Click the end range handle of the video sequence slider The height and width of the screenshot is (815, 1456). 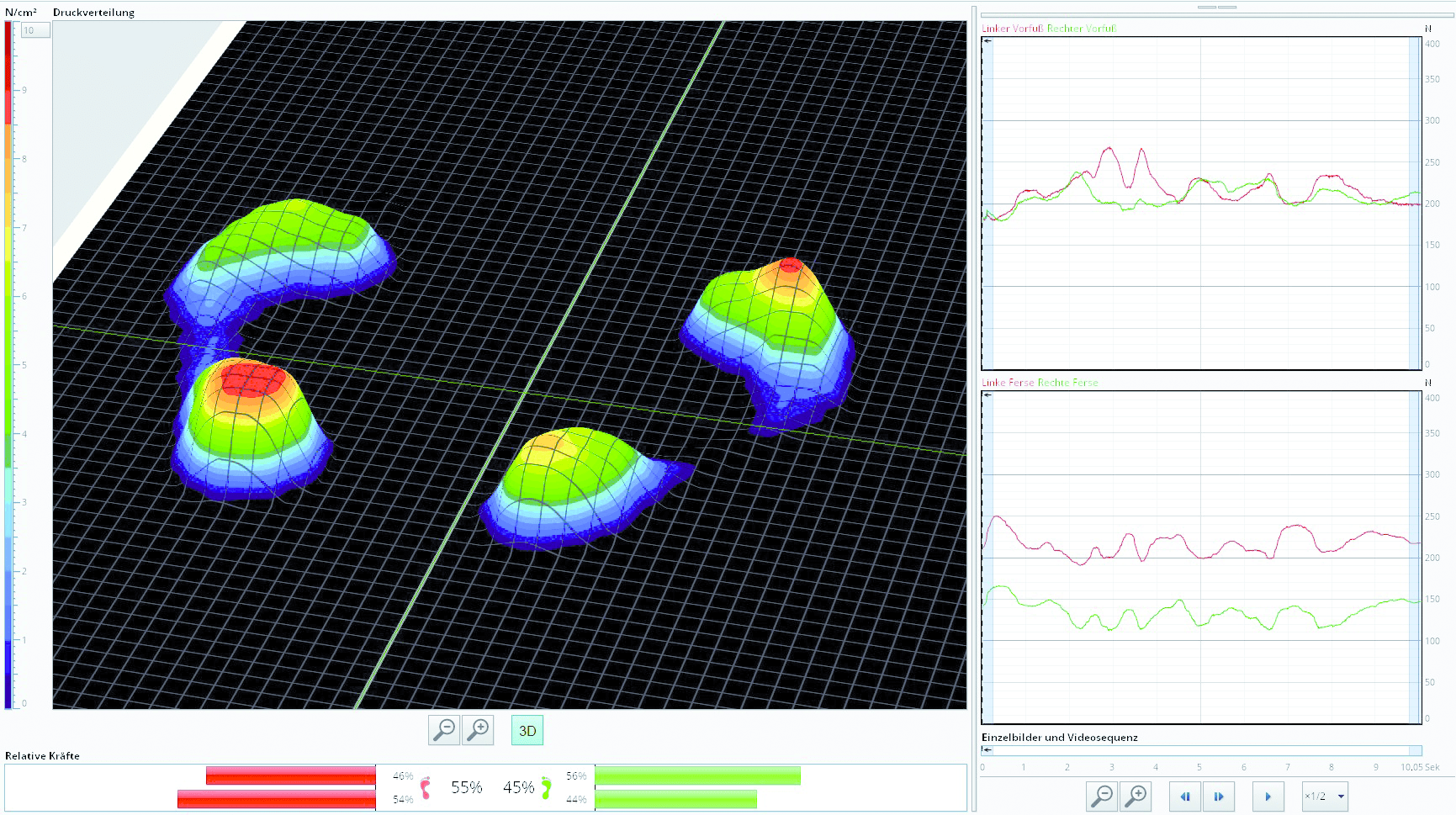click(x=1416, y=750)
